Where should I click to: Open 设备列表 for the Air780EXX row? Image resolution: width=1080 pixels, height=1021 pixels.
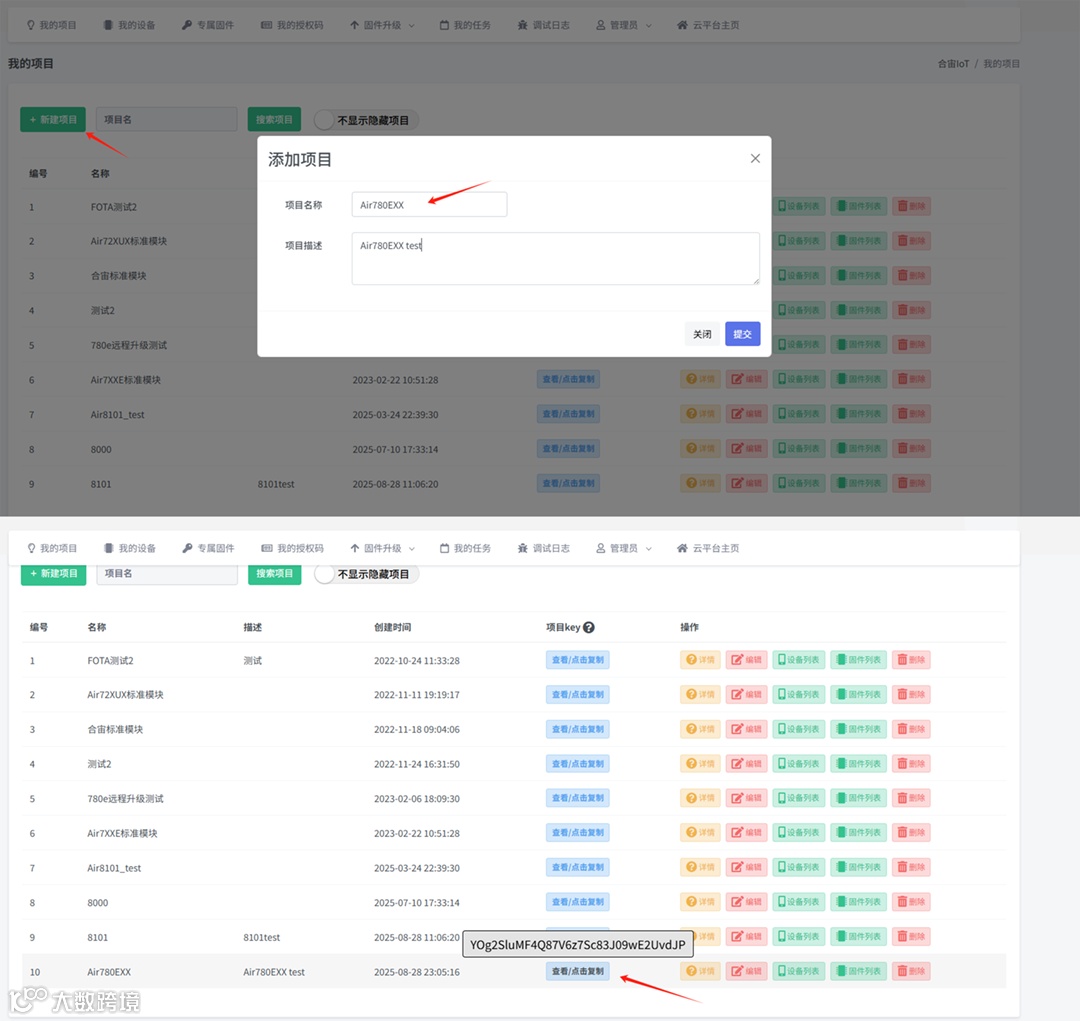pos(799,971)
